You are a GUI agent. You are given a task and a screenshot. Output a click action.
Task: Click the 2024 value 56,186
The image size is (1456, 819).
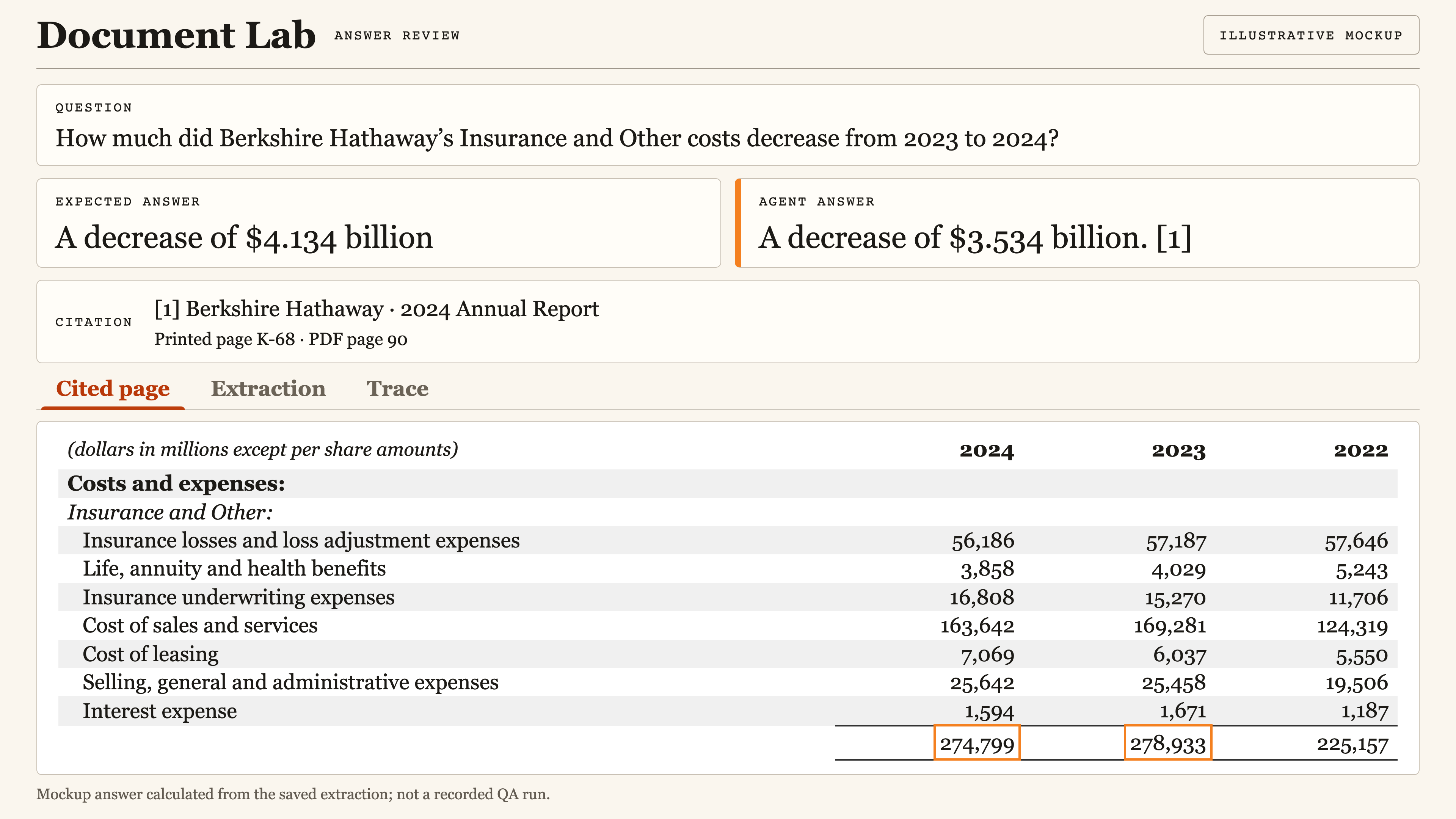point(983,541)
